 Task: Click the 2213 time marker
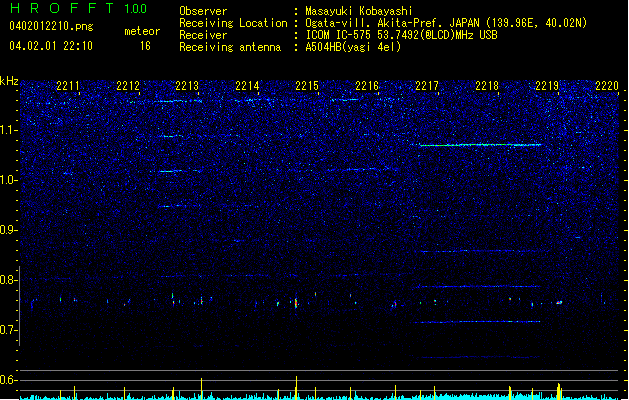click(x=187, y=85)
